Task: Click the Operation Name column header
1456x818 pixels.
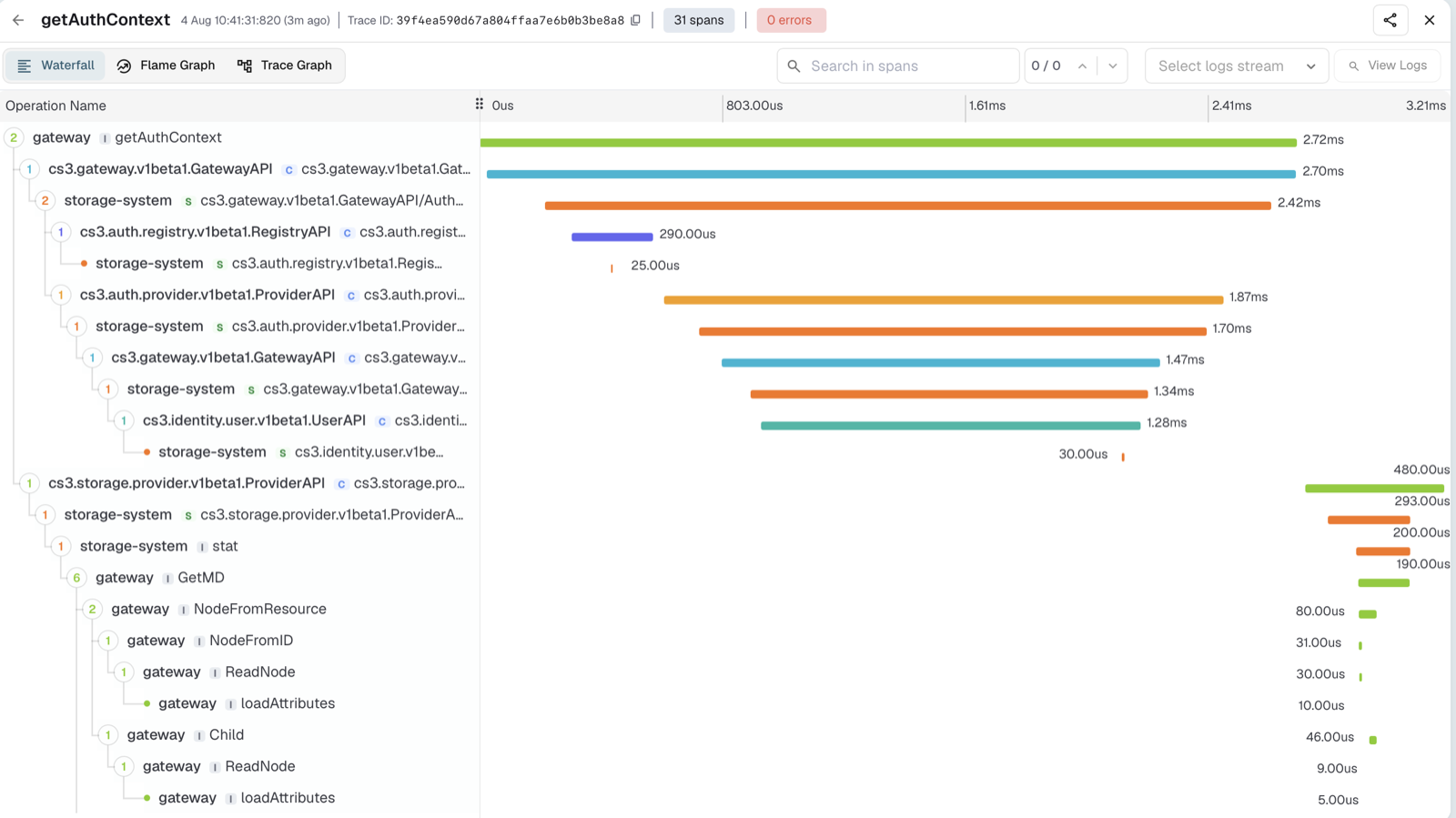Action: pyautogui.click(x=56, y=106)
